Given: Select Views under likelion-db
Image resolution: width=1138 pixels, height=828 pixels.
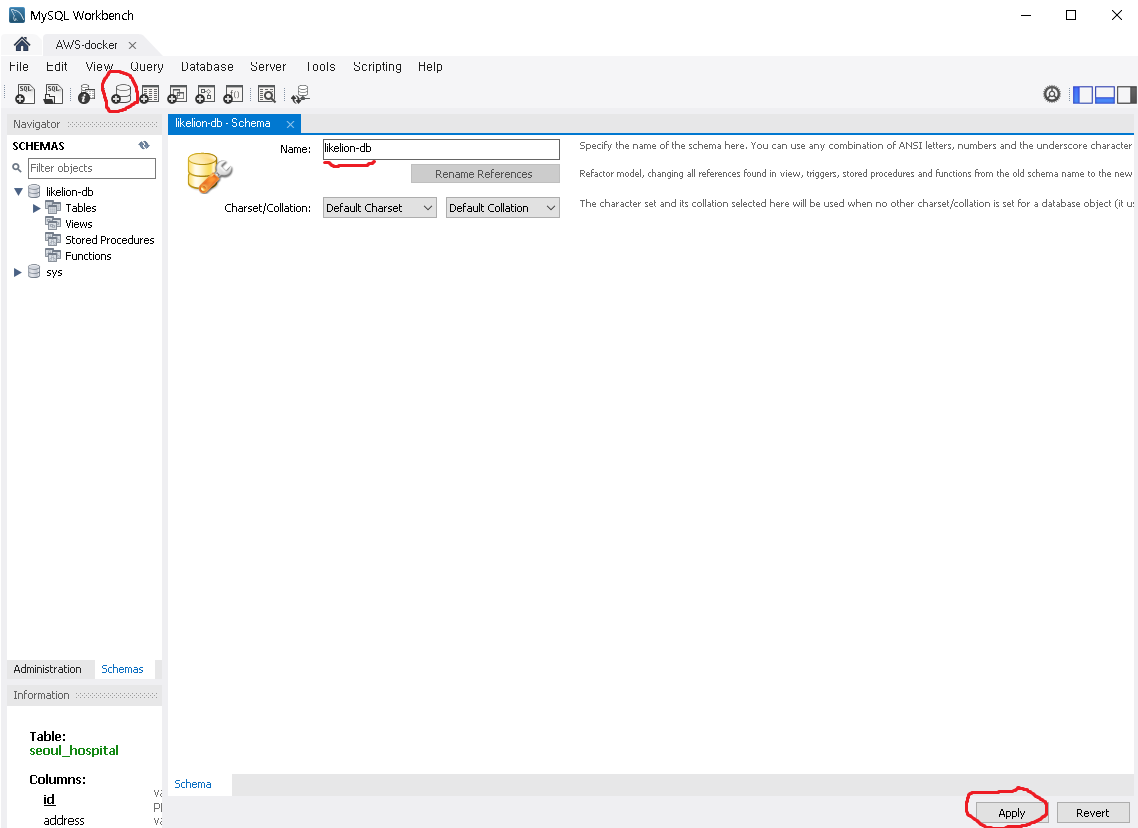Looking at the screenshot, I should pyautogui.click(x=78, y=224).
